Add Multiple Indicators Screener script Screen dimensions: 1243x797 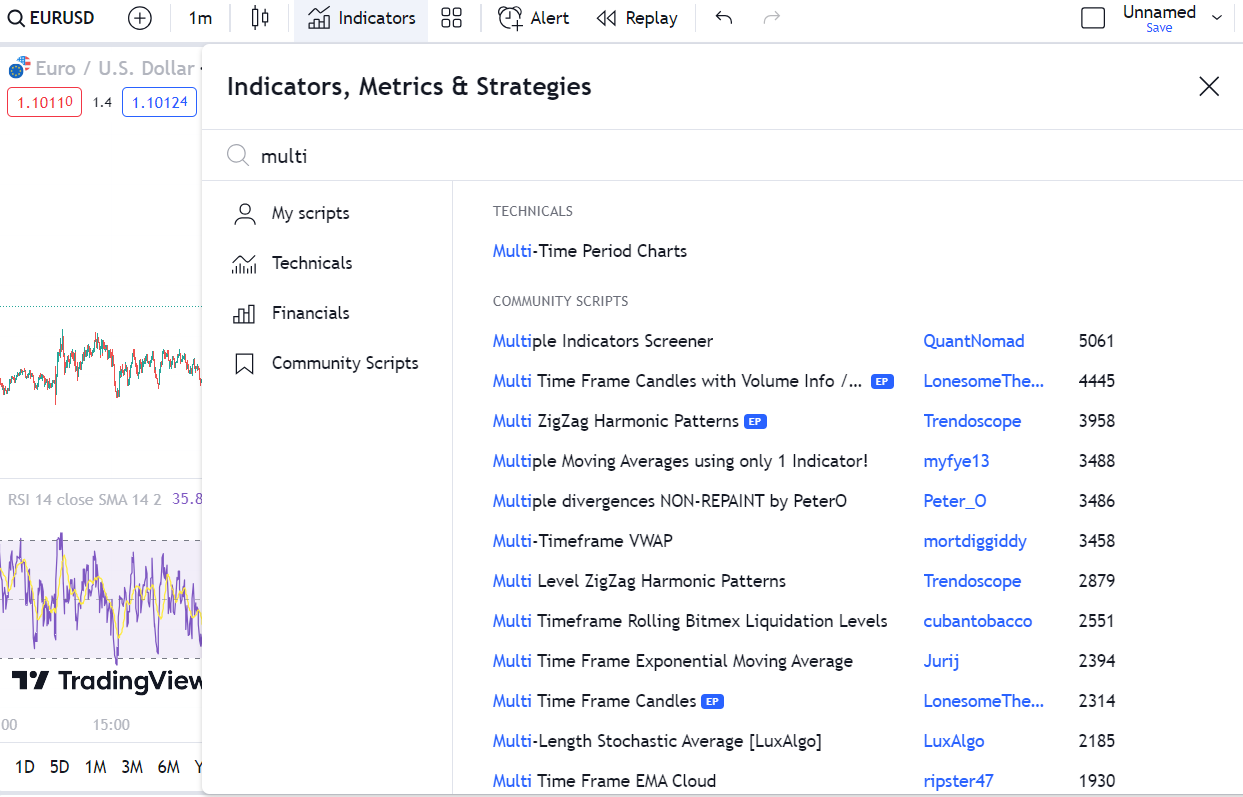tap(603, 341)
